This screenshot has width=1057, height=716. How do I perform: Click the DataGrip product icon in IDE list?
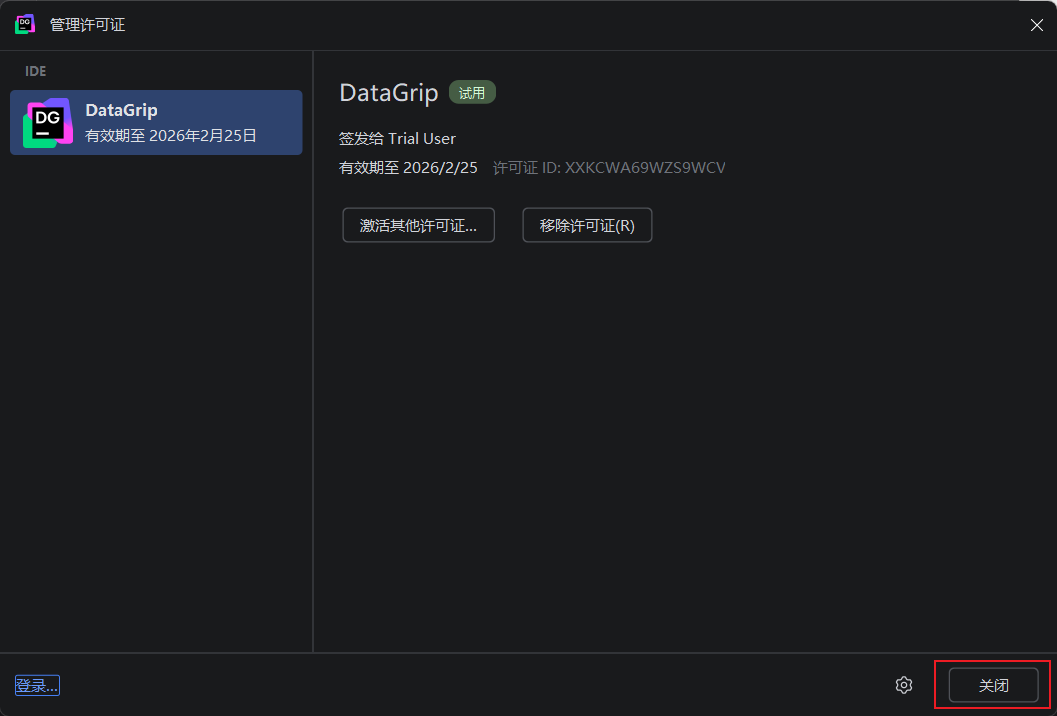point(48,123)
